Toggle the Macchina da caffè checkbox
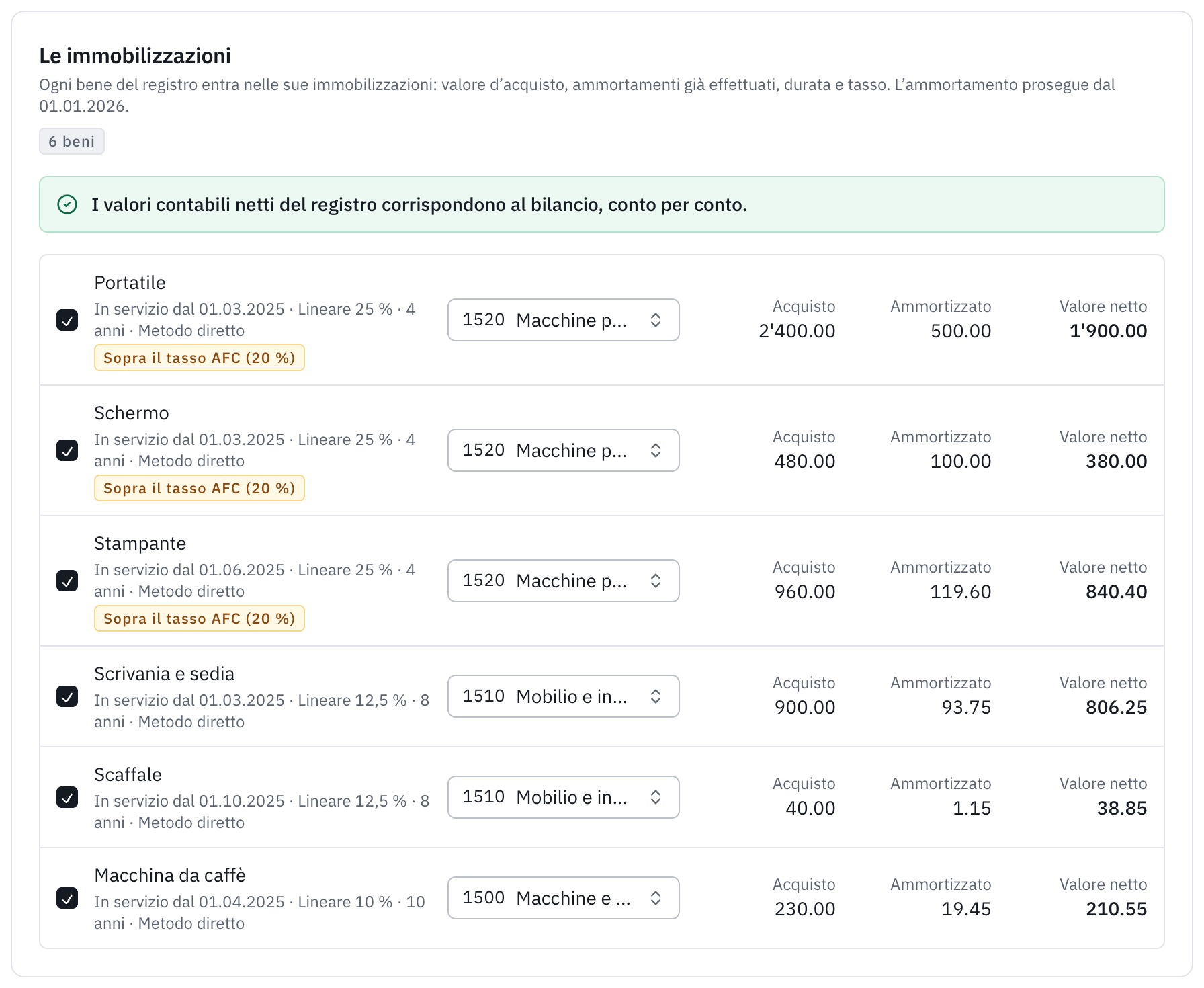Viewport: 1204px width, 988px height. point(67,898)
